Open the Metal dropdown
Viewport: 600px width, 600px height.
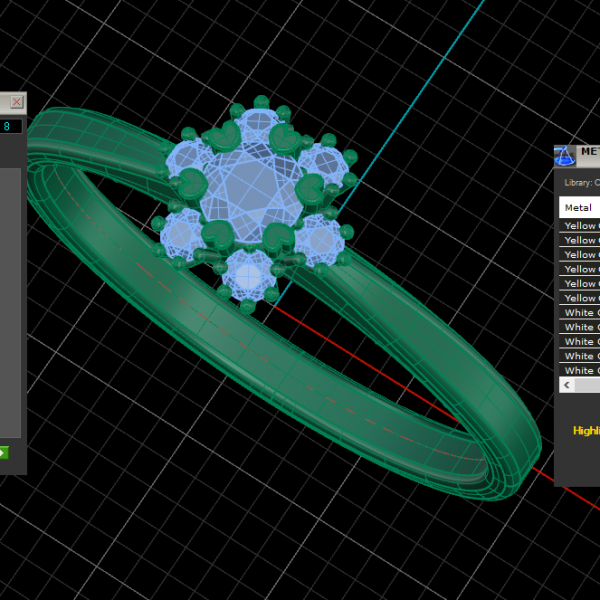[x=579, y=207]
